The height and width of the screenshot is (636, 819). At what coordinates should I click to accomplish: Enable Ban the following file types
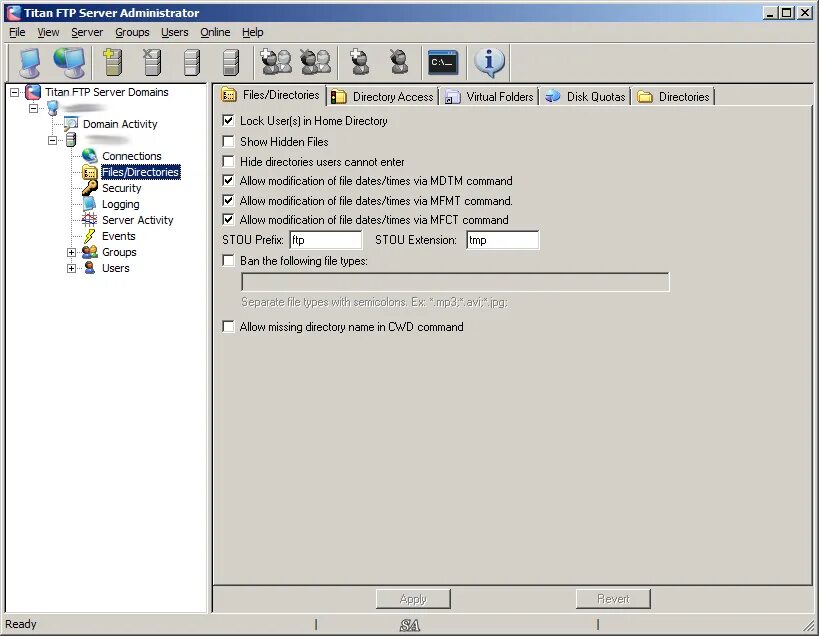[x=228, y=261]
